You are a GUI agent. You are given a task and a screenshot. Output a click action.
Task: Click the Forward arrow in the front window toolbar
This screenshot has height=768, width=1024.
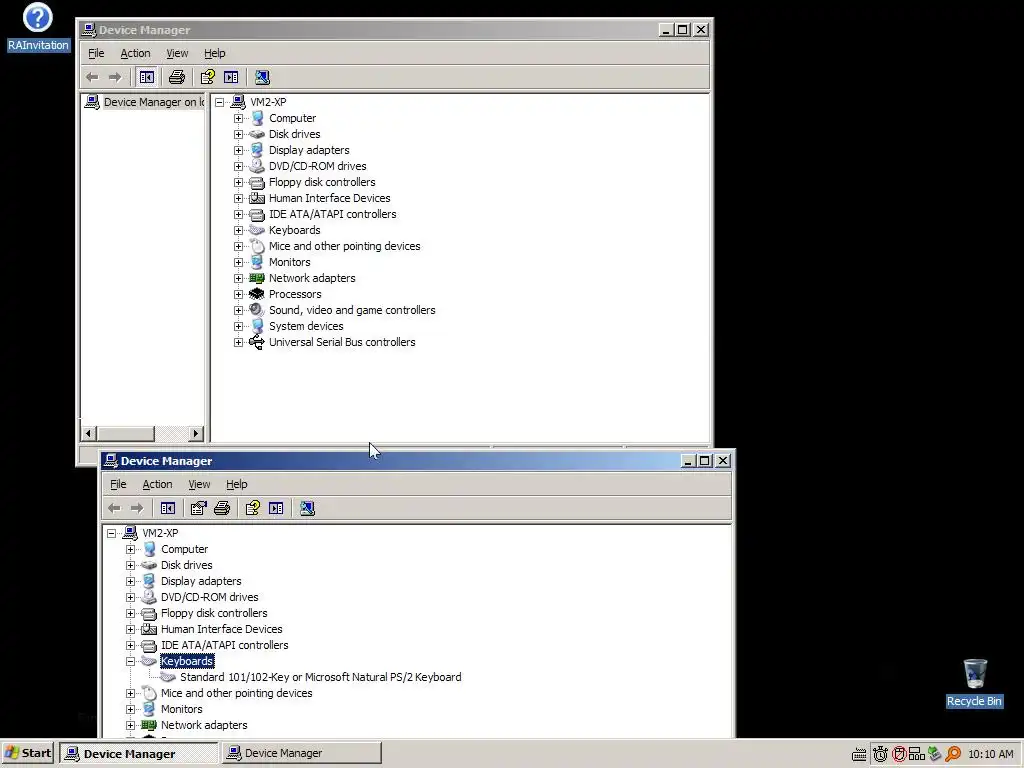coord(137,508)
